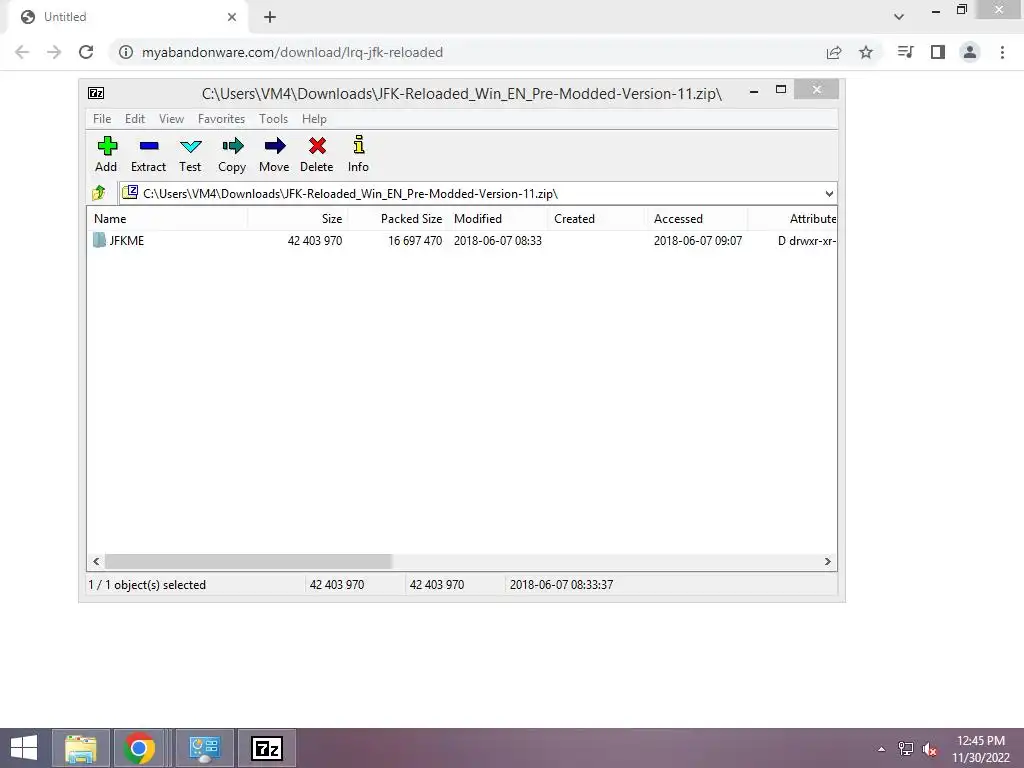Screen dimensions: 1024x768
Task: Sort by Created column header
Action: pos(597,219)
